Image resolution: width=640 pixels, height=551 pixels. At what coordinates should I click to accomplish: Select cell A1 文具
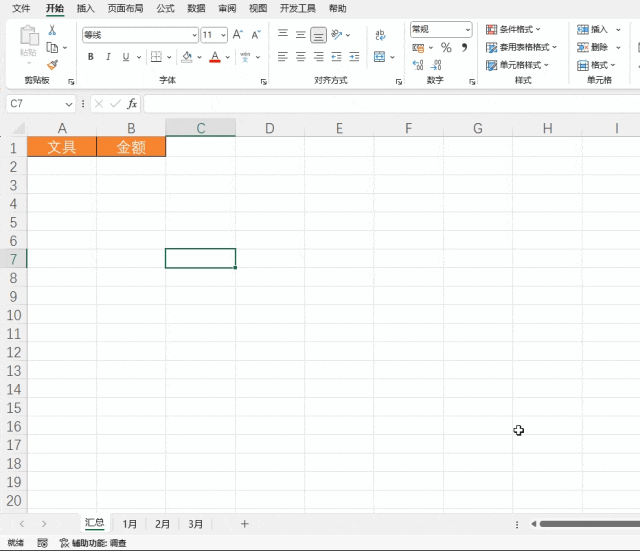click(62, 147)
